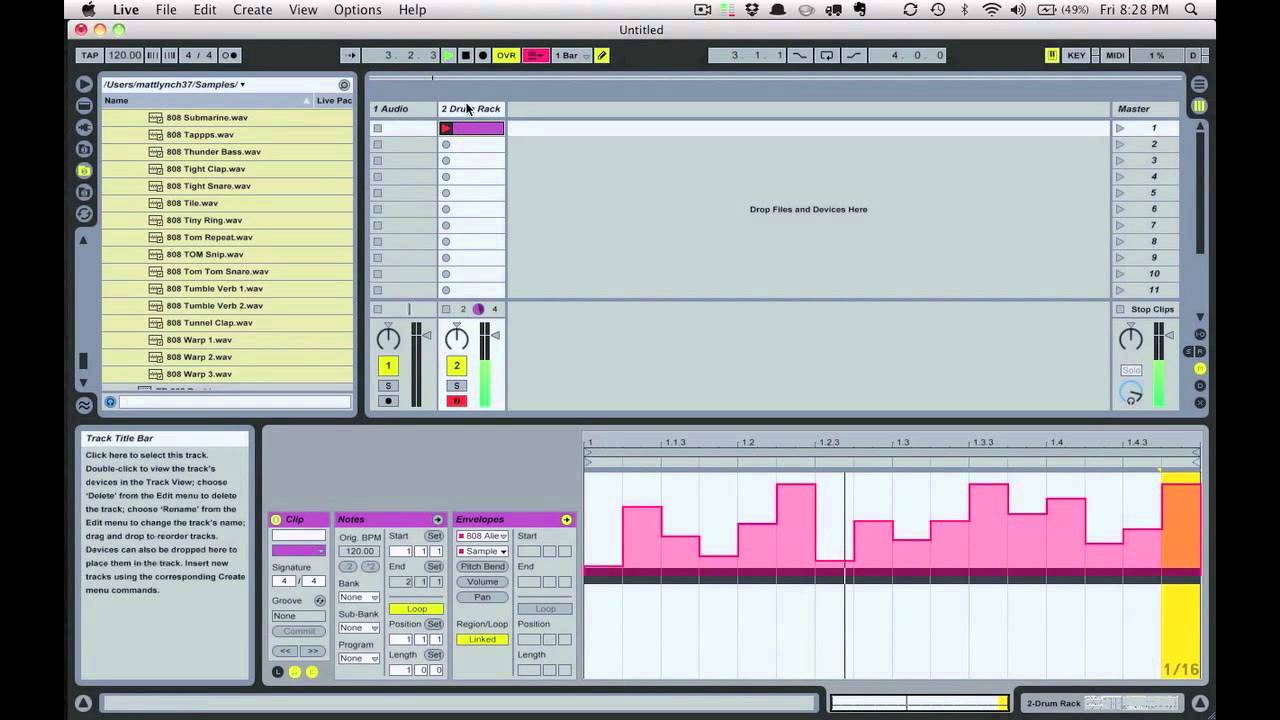1280x720 pixels.
Task: Toggle the Follow arrow button
Action: [350, 55]
